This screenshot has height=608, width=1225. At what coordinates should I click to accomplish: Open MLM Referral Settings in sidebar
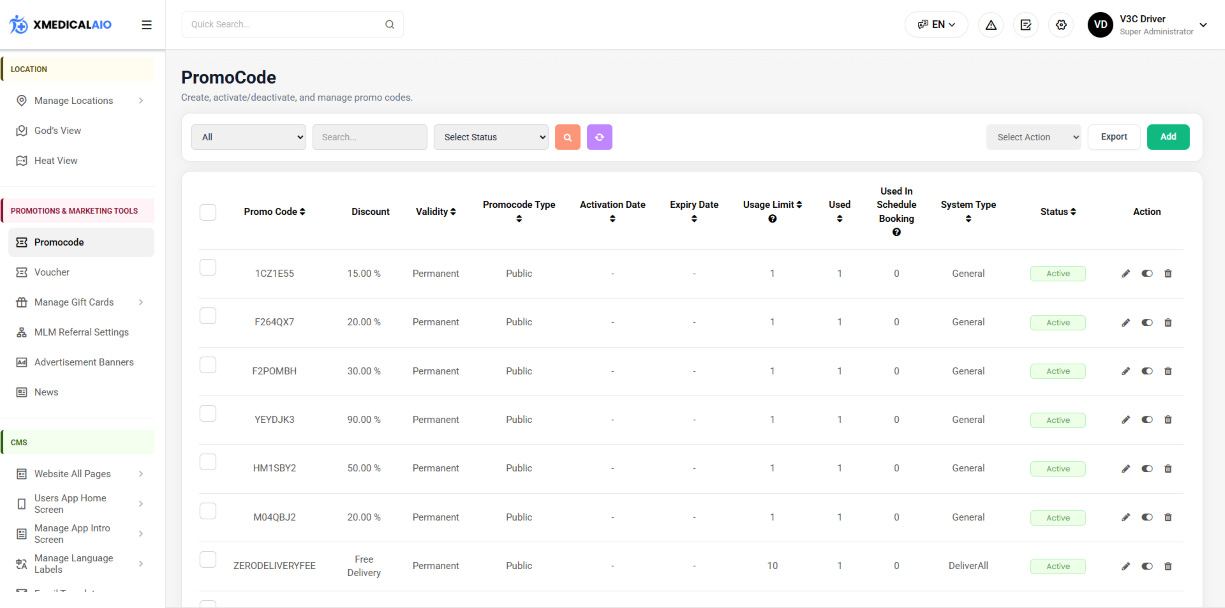[81, 332]
